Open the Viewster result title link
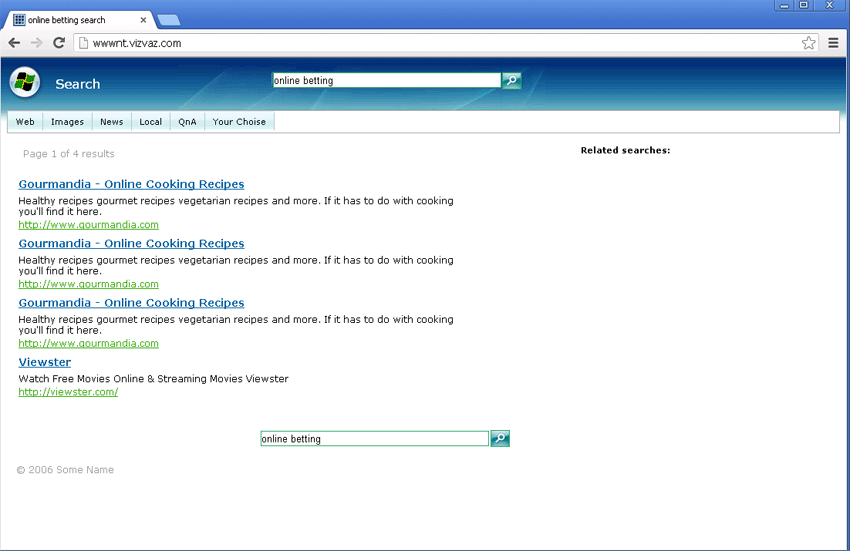 [x=44, y=362]
